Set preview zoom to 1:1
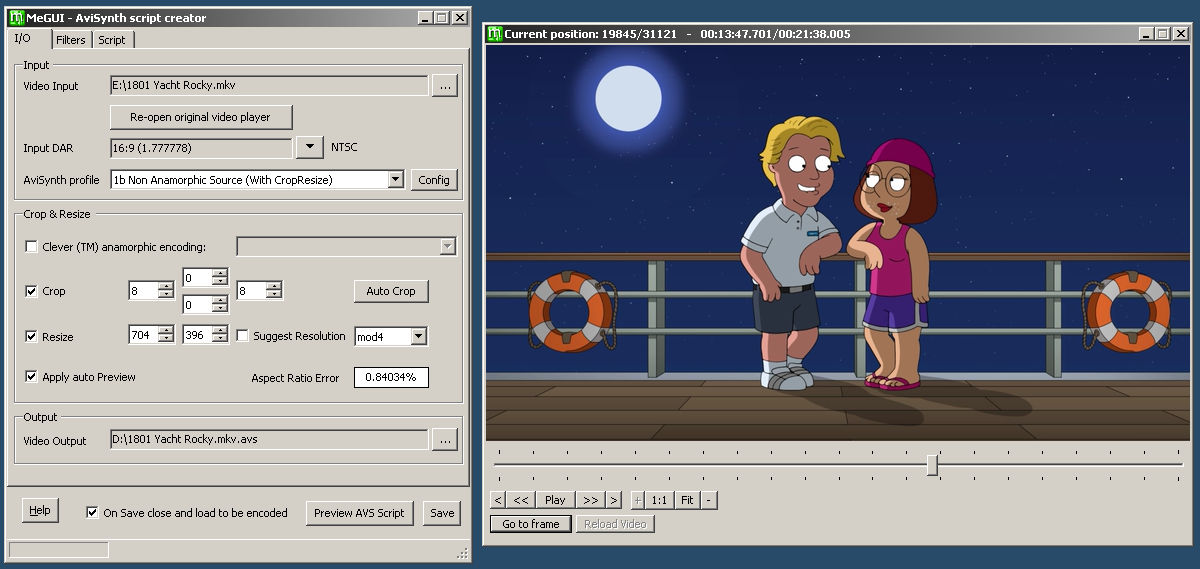This screenshot has height=569, width=1200. click(659, 500)
